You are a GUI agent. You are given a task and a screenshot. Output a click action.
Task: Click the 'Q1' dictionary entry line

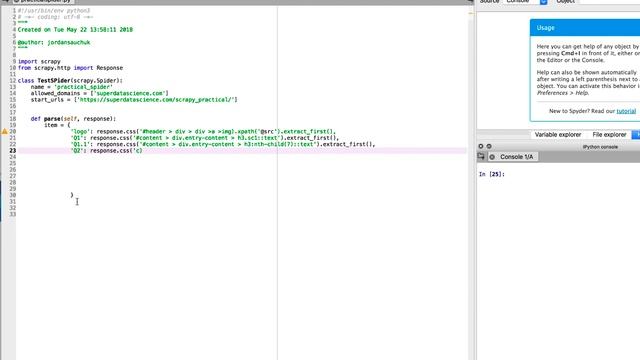click(x=205, y=138)
